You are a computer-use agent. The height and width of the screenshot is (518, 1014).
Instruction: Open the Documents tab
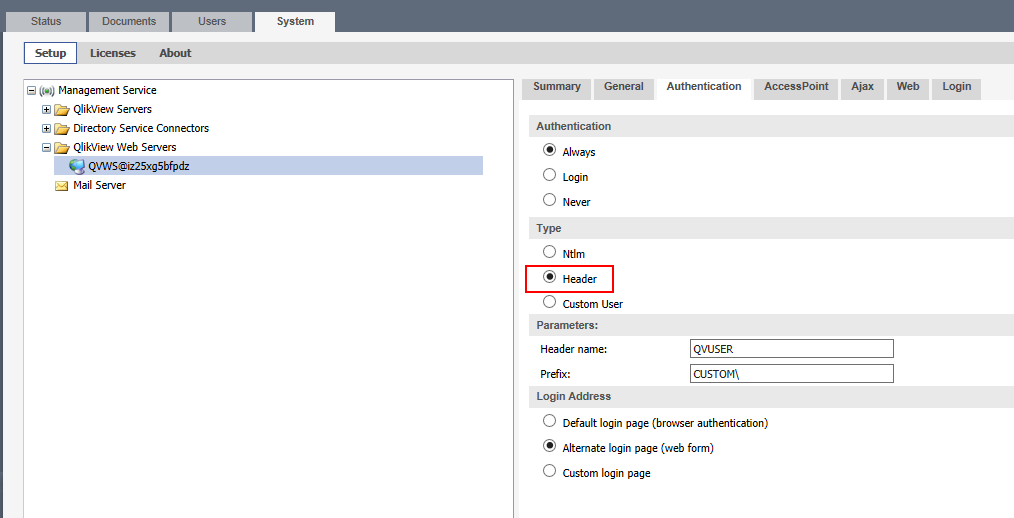coord(129,21)
